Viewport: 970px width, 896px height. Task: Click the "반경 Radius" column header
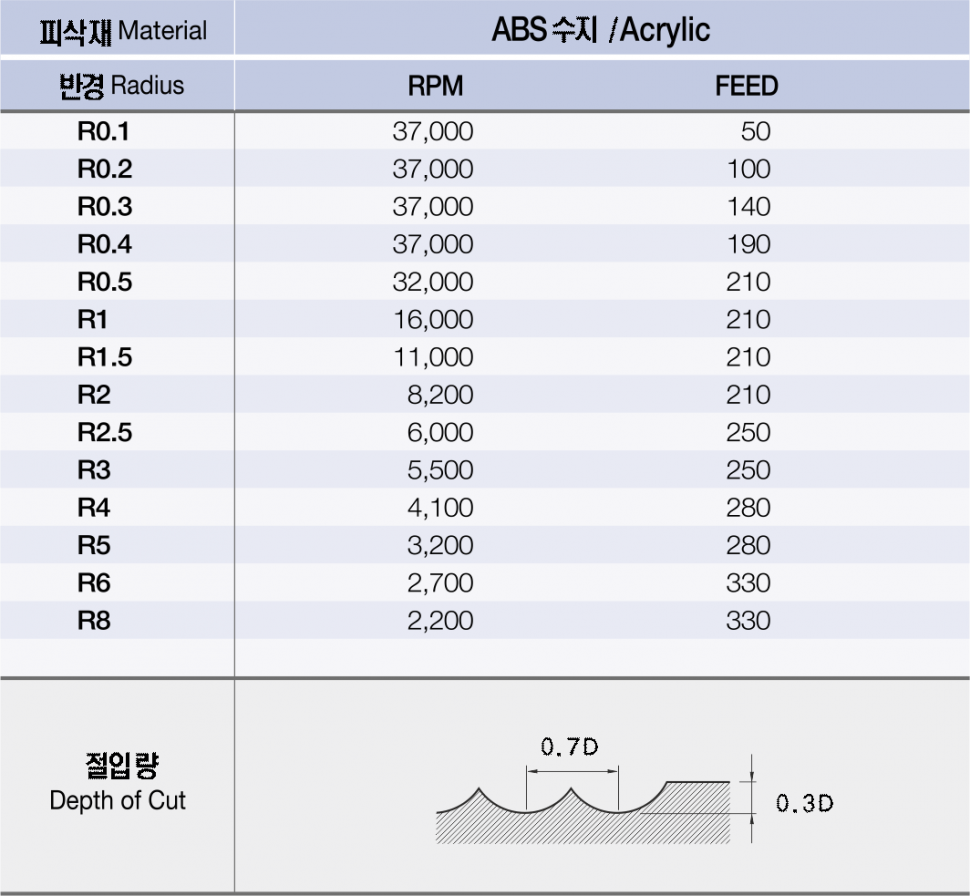pyautogui.click(x=122, y=86)
